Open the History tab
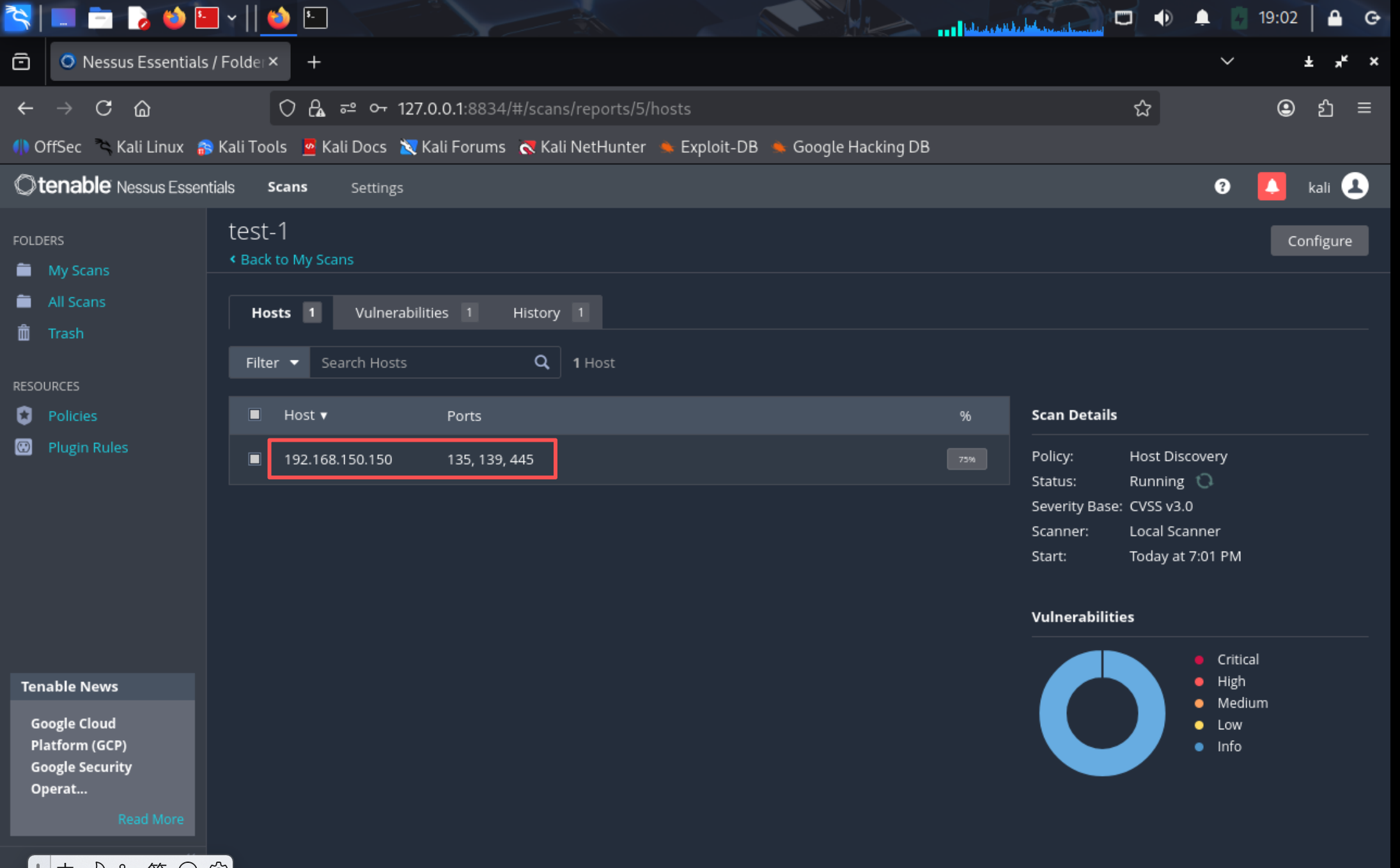Image resolution: width=1400 pixels, height=868 pixels. coord(536,313)
